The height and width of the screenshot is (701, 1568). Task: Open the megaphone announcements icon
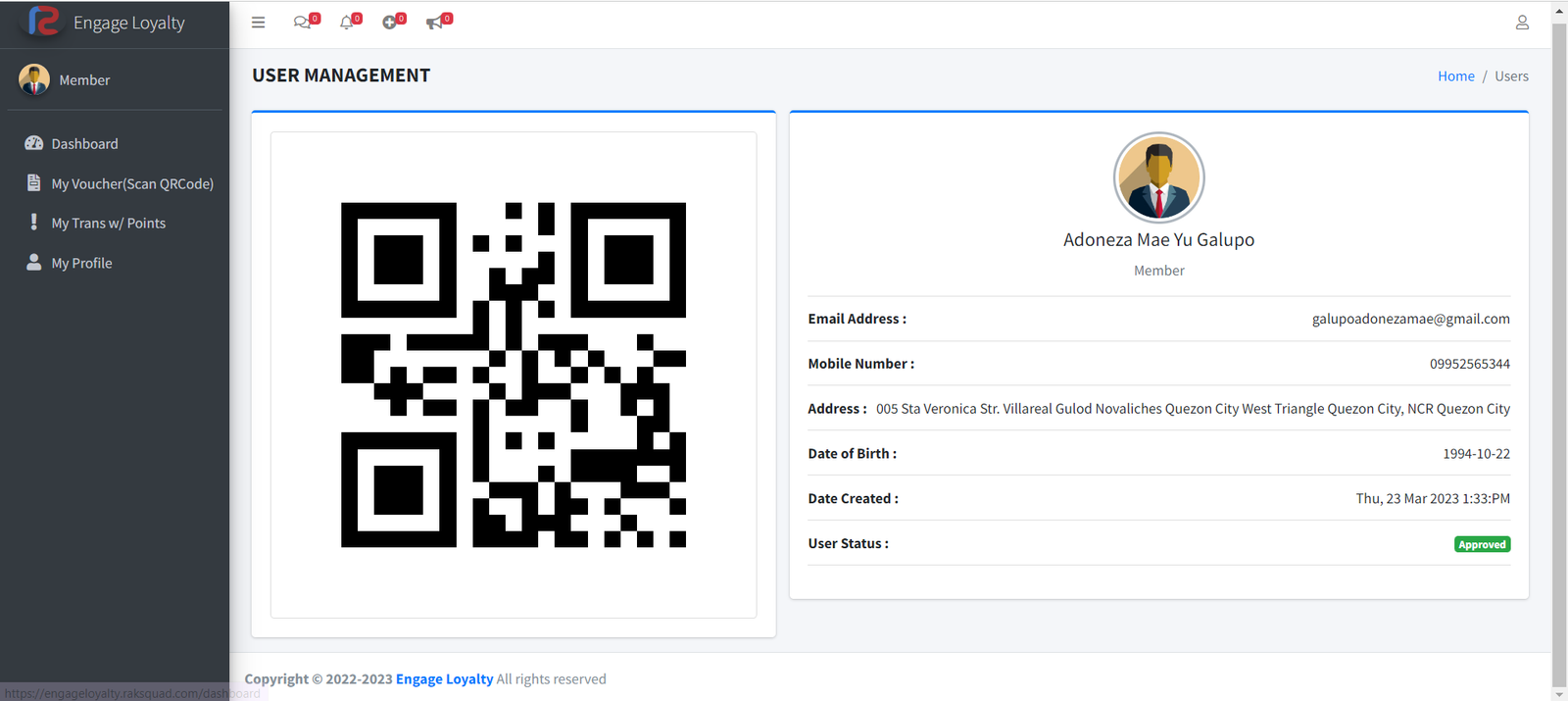[x=434, y=23]
